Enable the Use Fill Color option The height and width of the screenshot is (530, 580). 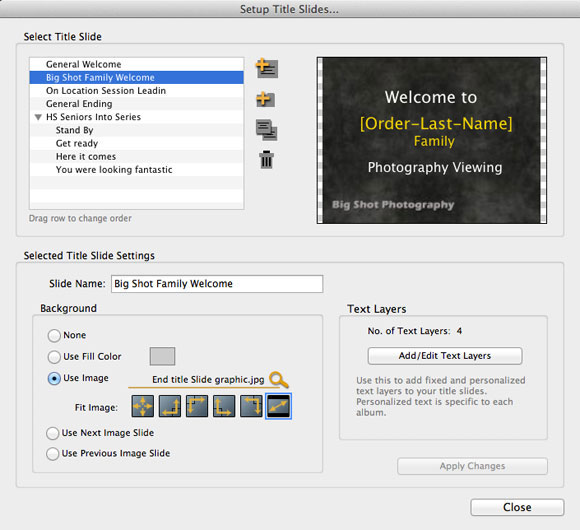pyautogui.click(x=54, y=357)
